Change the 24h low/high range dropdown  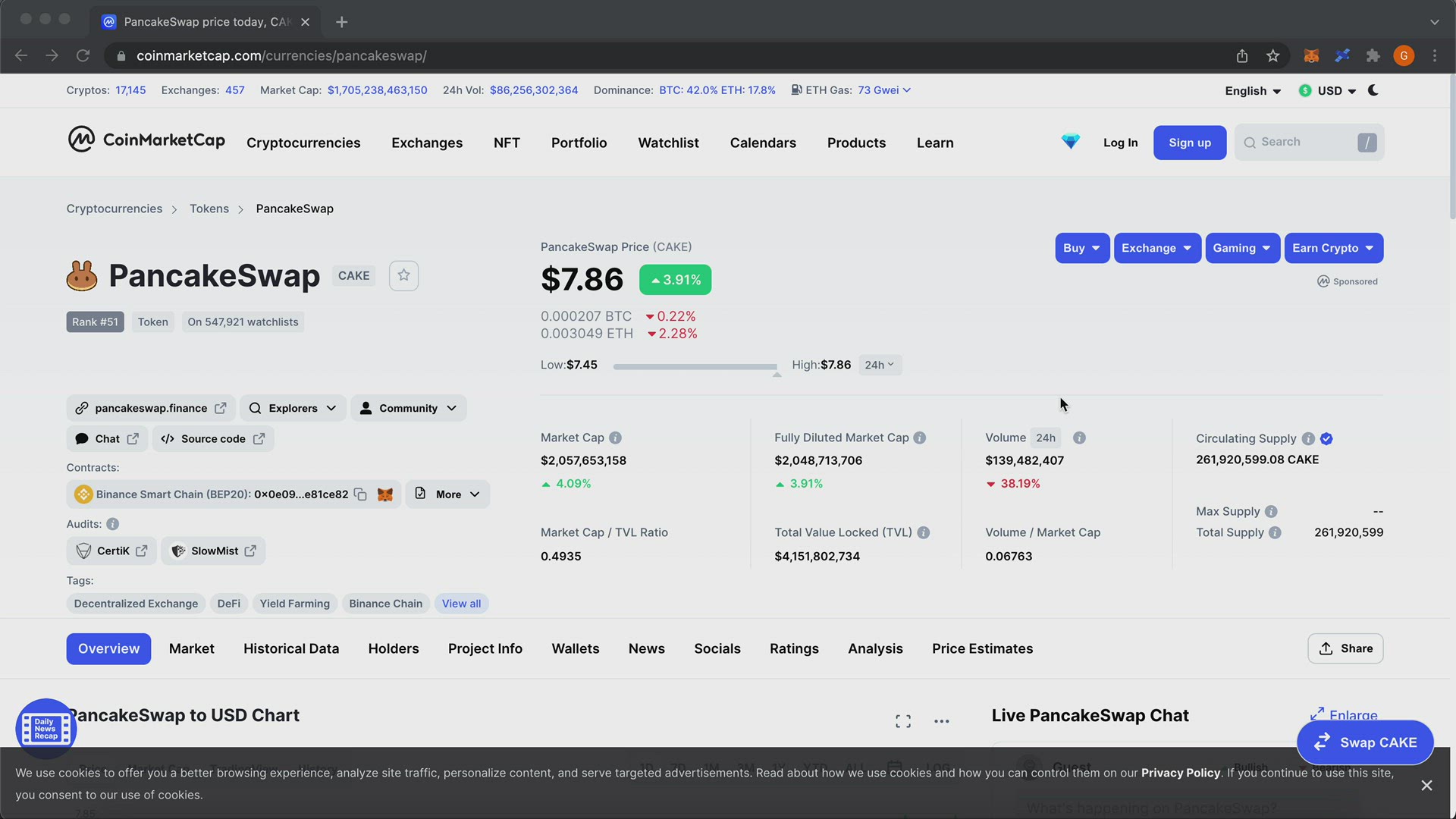pos(880,365)
